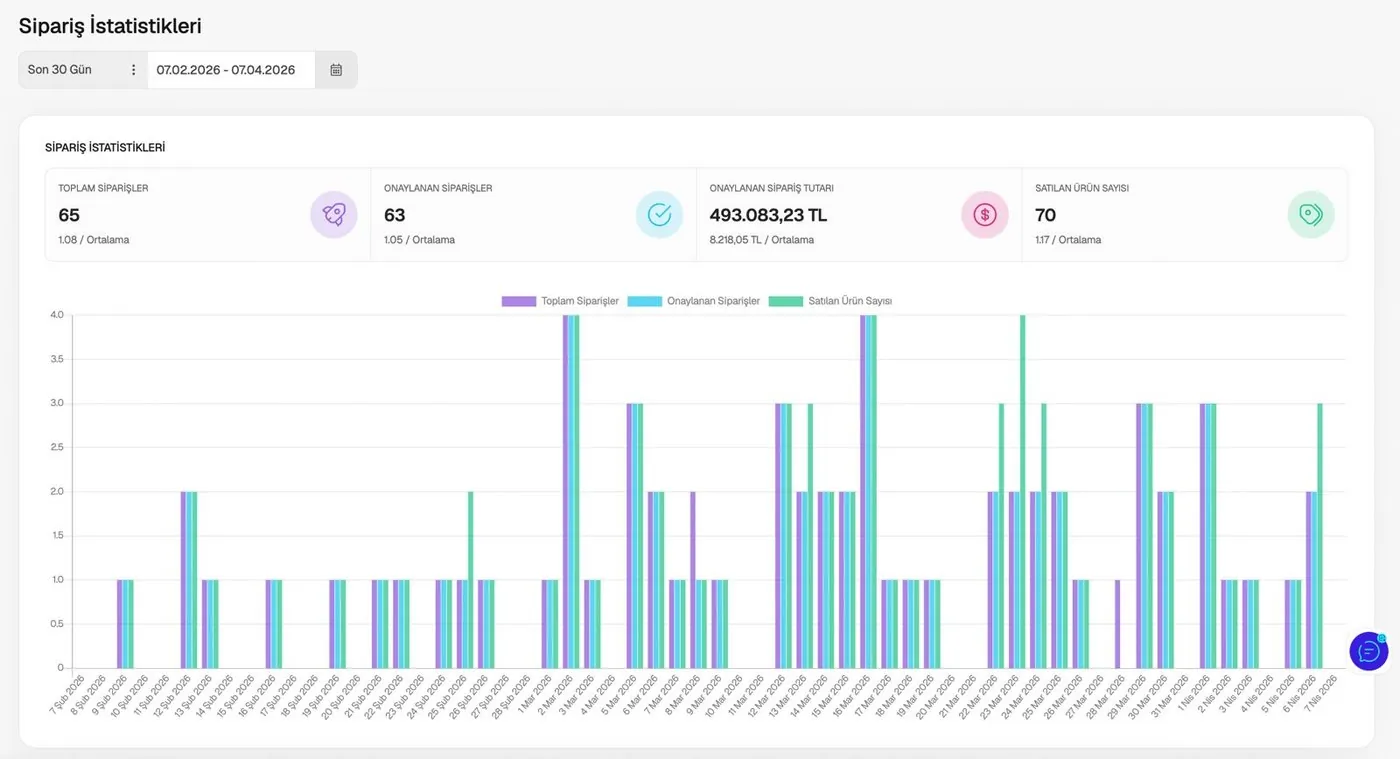1400x759 pixels.
Task: Click the 1.05 / Ortalama average text
Action: (x=420, y=240)
